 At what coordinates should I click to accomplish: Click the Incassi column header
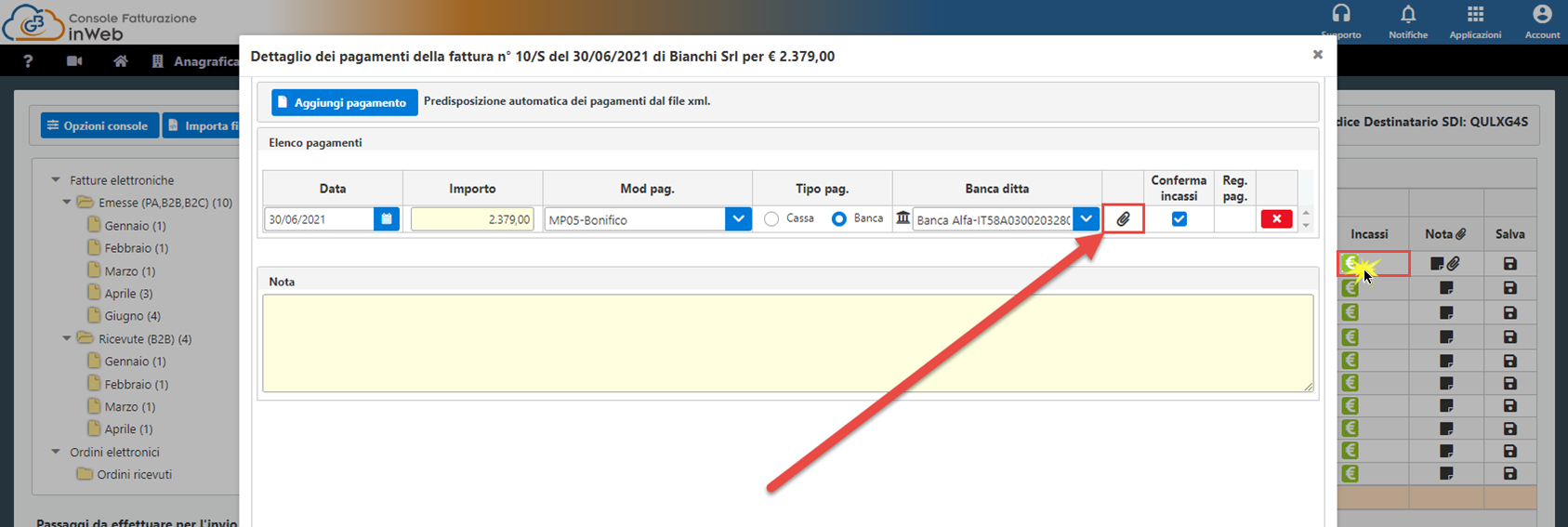1369,234
